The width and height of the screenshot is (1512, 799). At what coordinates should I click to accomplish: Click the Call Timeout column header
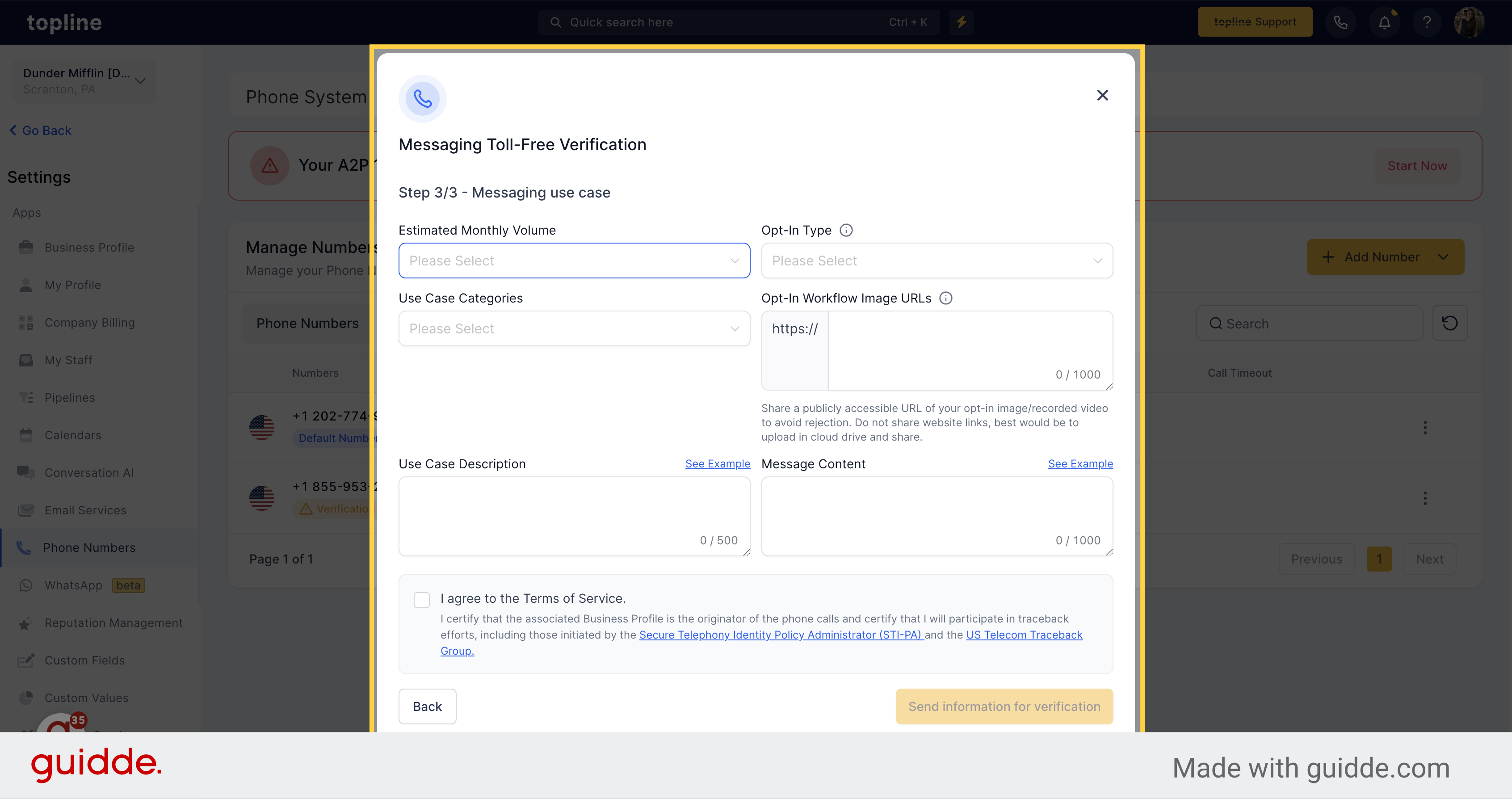click(x=1239, y=373)
